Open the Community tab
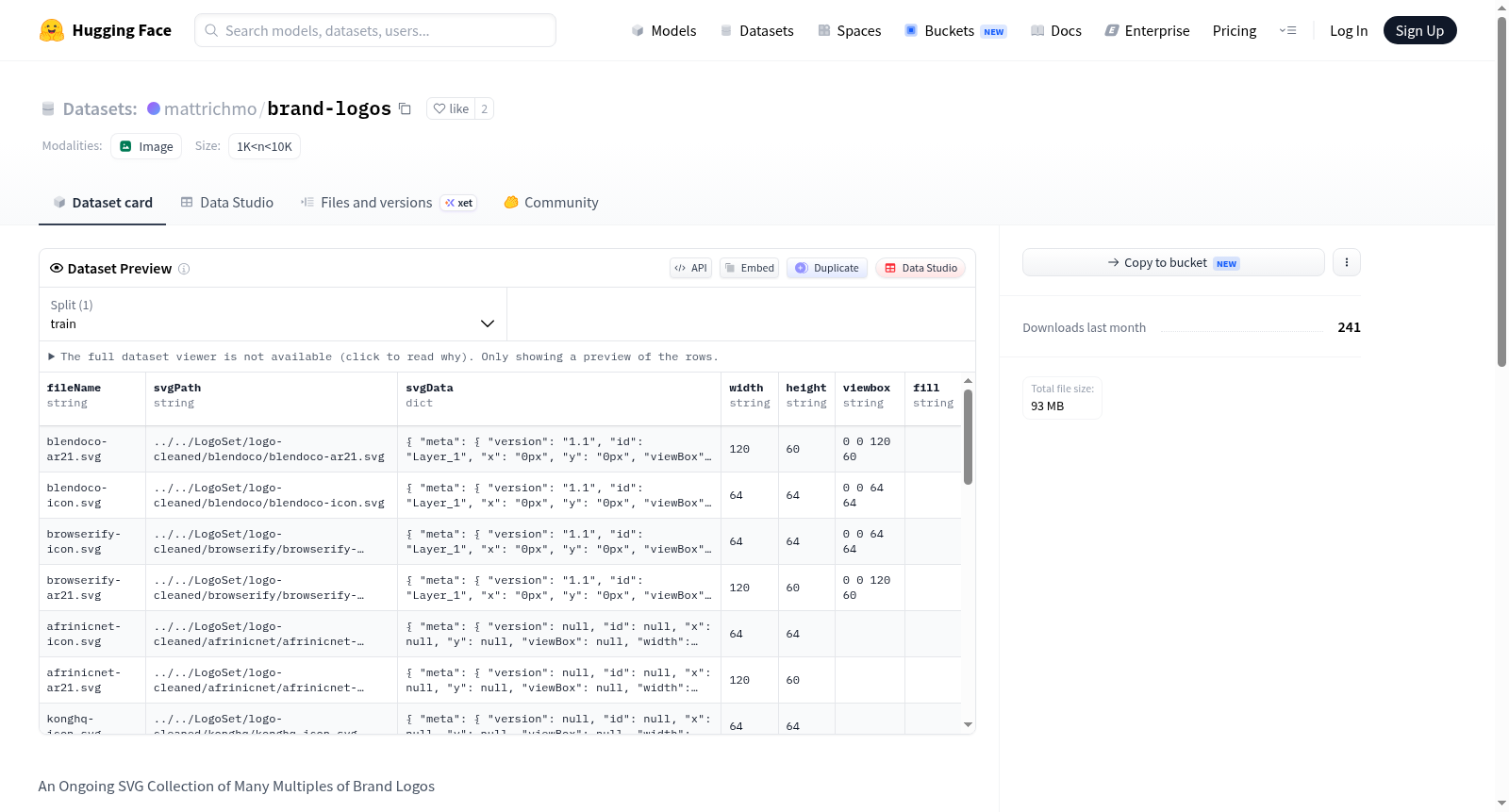The width and height of the screenshot is (1509, 812). (x=552, y=203)
